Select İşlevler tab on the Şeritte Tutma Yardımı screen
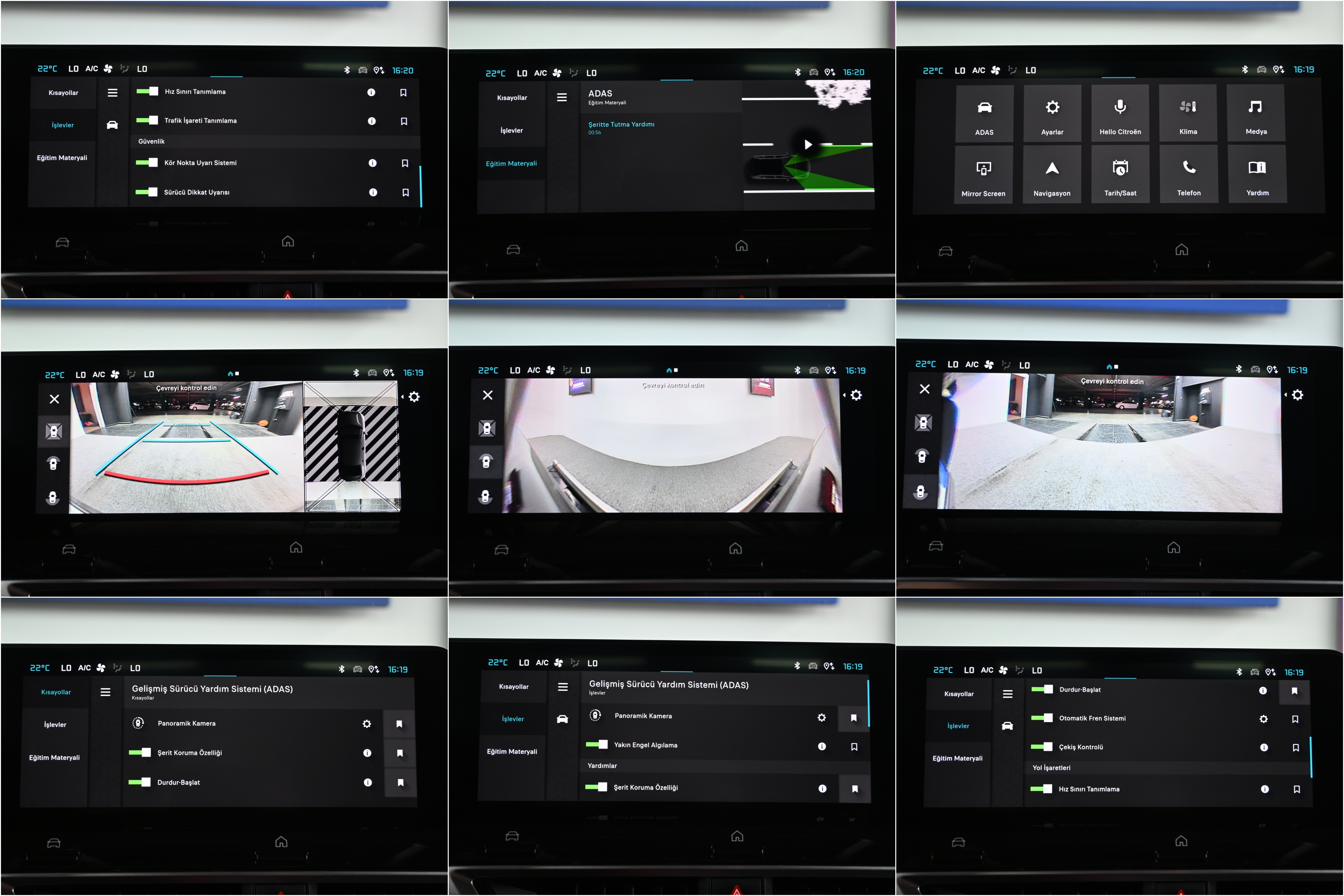Image resolution: width=1344 pixels, height=896 pixels. pyautogui.click(x=512, y=130)
